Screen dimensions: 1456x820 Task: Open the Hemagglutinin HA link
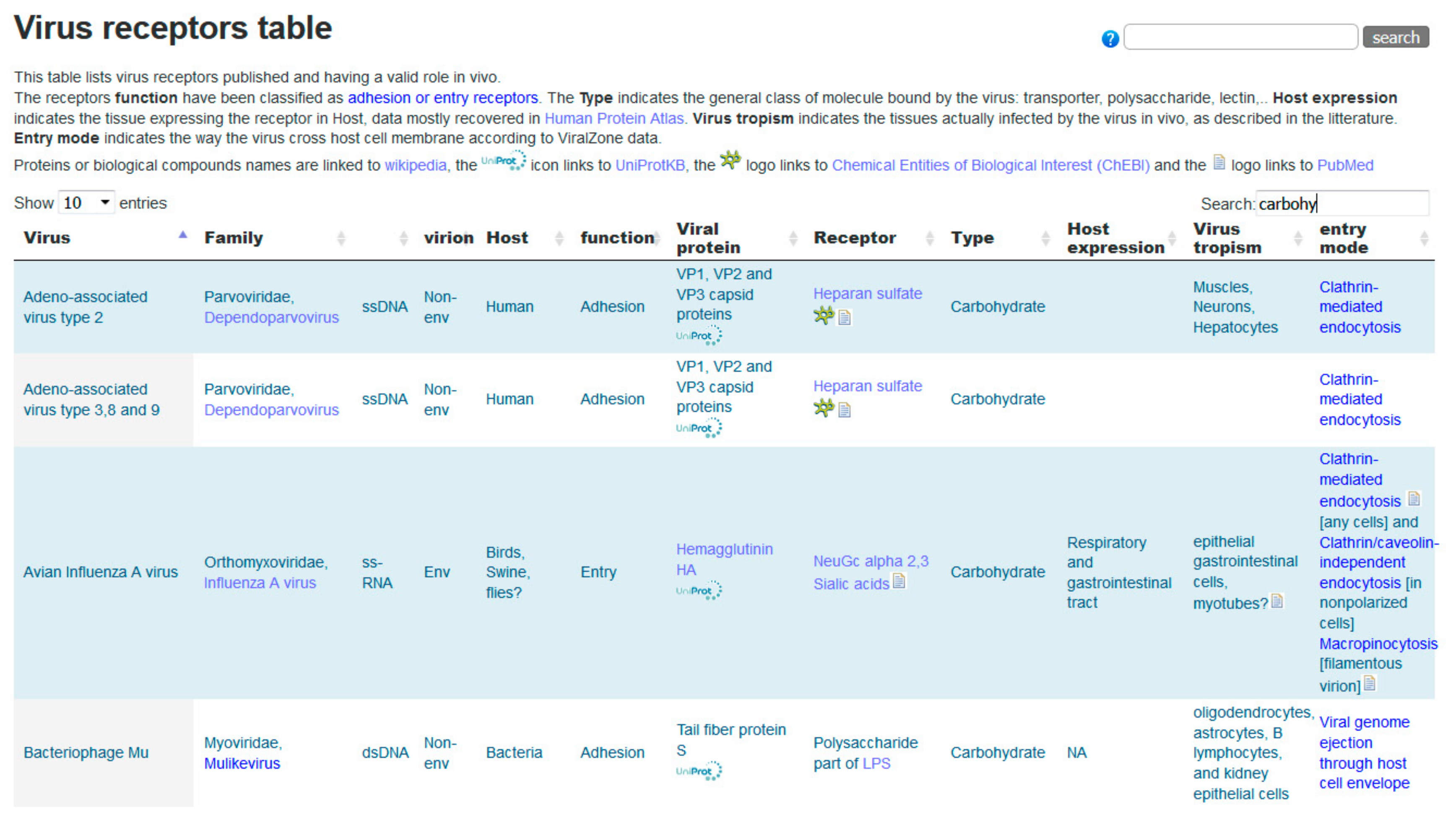(724, 560)
